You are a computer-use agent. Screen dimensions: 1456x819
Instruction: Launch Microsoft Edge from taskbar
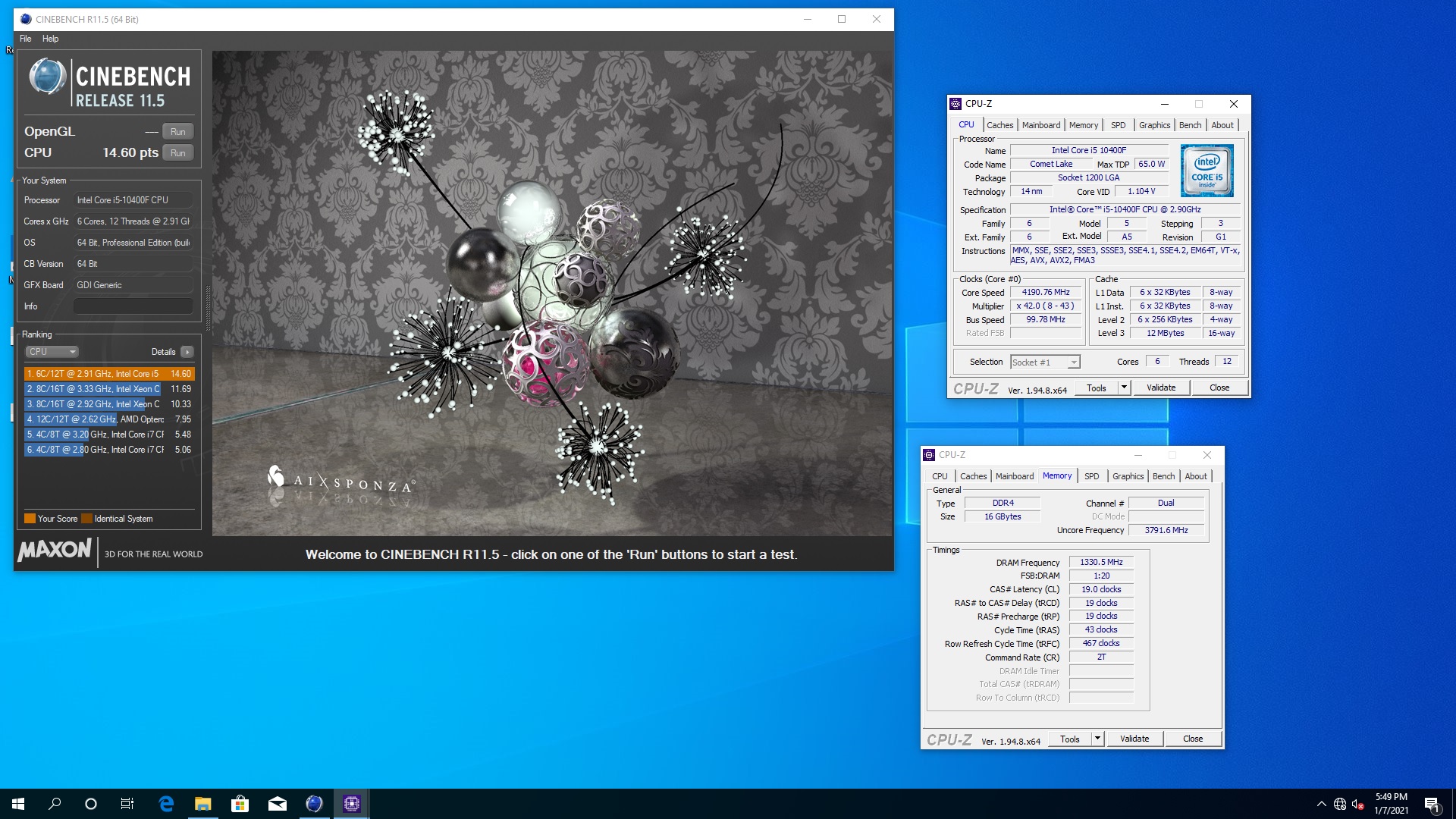coord(166,804)
